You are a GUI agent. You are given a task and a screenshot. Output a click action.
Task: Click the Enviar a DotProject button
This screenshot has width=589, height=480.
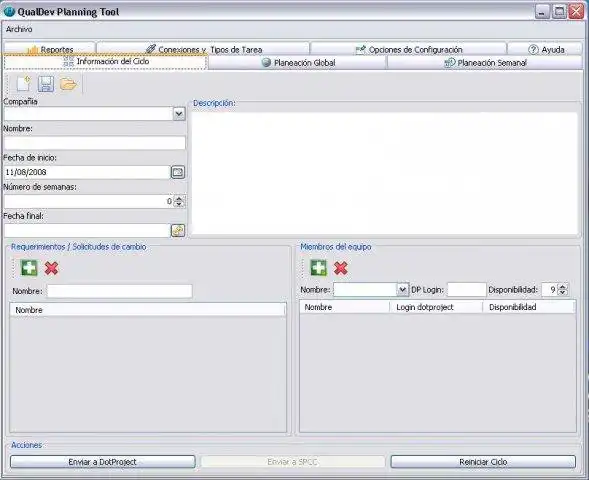click(103, 462)
